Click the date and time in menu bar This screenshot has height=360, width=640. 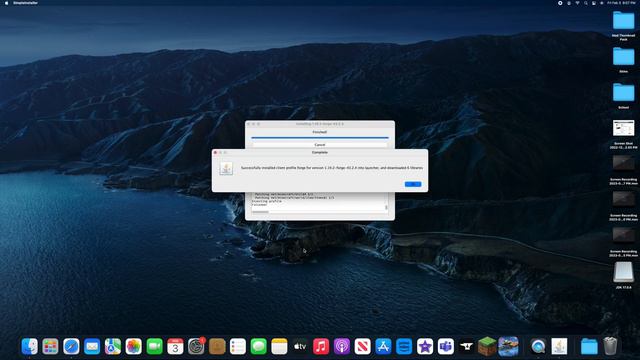[621, 3]
